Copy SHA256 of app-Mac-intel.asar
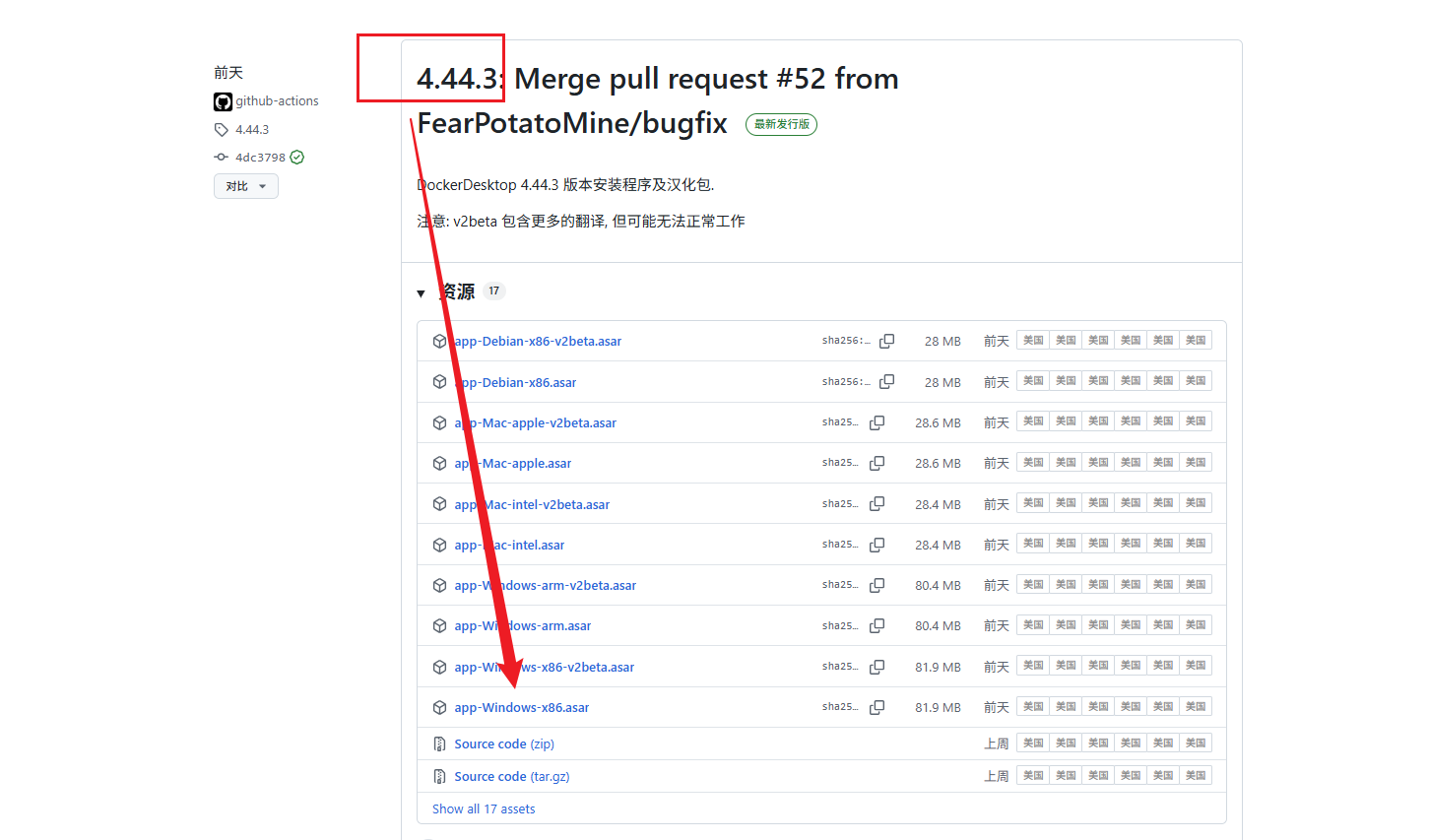 click(877, 545)
